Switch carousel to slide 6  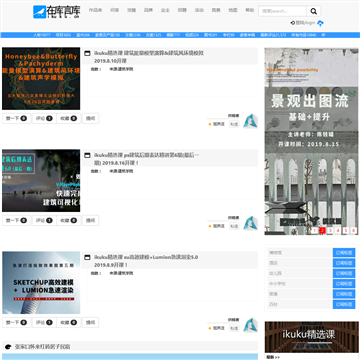354,230
